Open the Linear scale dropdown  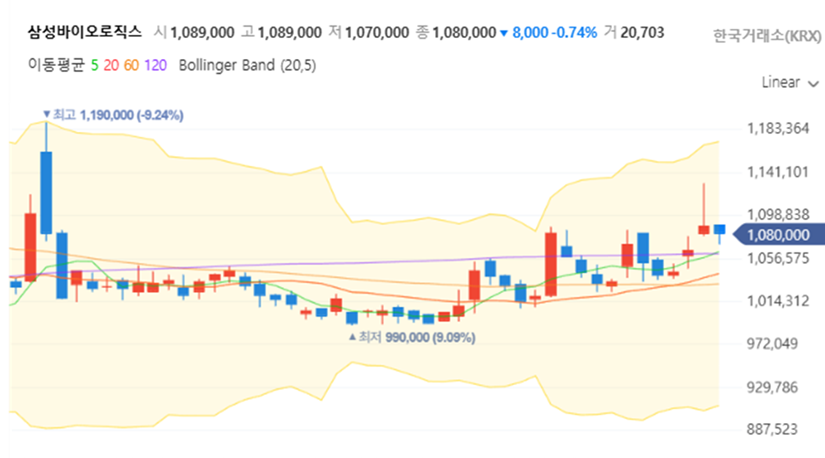tap(790, 83)
